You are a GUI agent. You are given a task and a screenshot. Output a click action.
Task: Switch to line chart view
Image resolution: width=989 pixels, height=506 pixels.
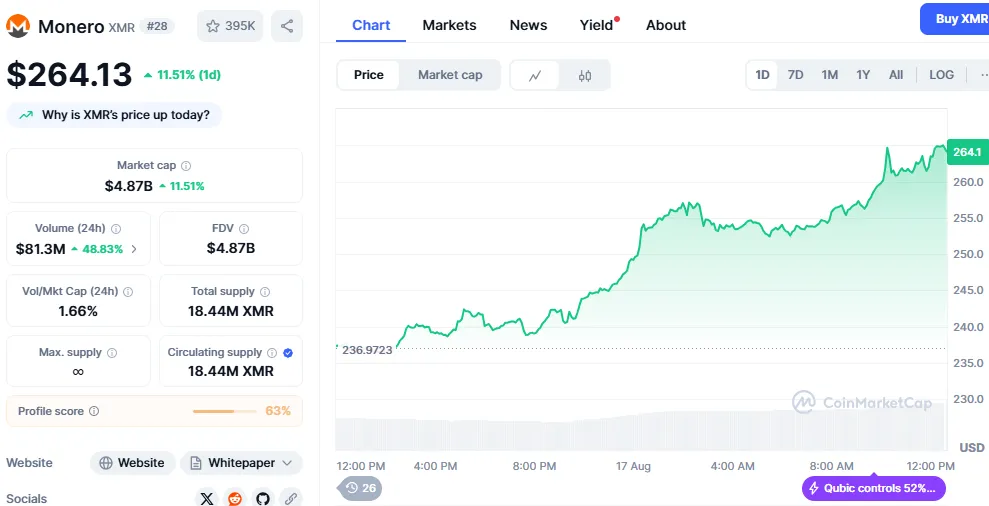pos(536,75)
